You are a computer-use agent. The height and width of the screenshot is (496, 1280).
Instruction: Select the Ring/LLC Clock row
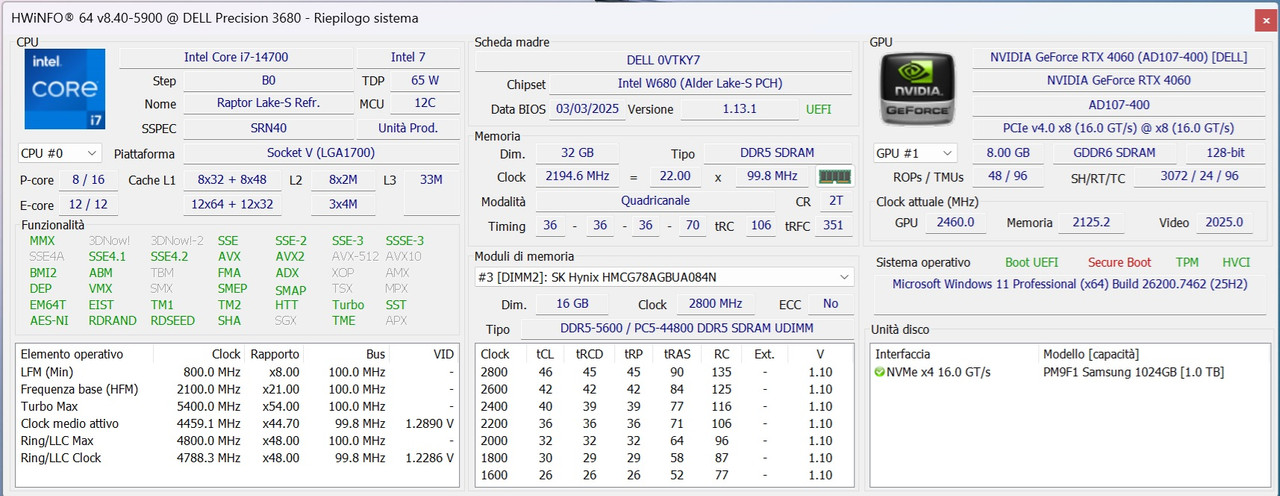(239, 458)
